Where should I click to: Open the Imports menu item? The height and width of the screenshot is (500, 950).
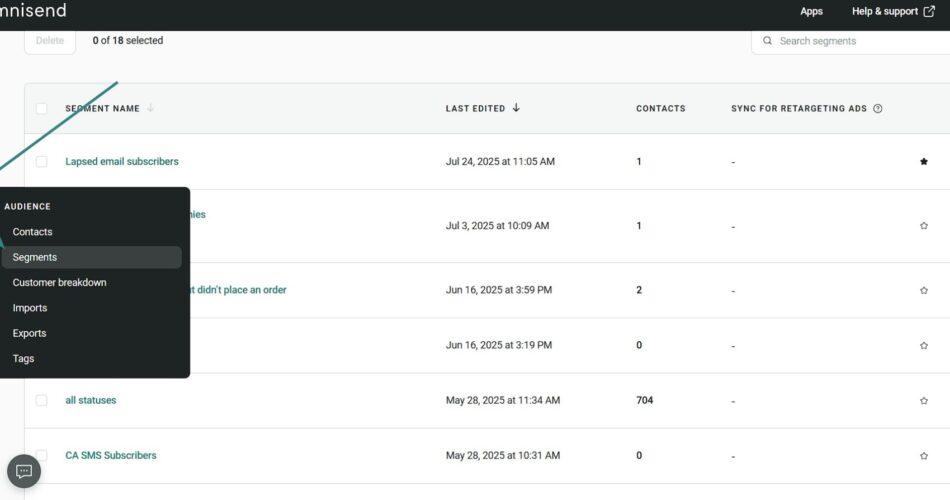pyautogui.click(x=29, y=308)
